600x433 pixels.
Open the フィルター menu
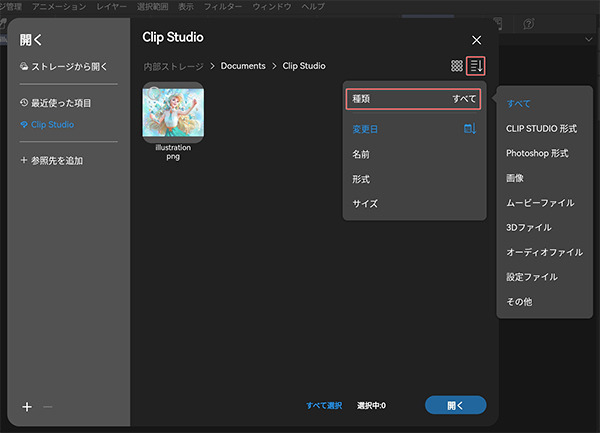click(223, 7)
